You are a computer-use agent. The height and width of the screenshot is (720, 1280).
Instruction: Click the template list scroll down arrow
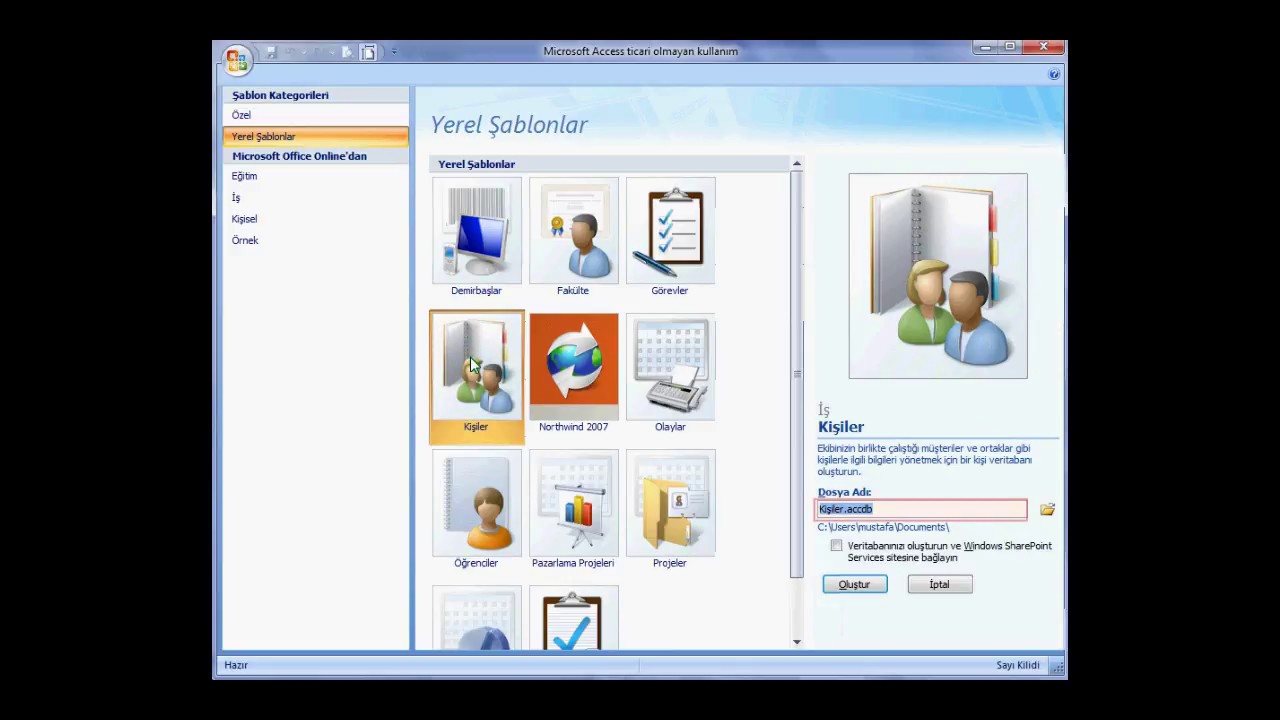pyautogui.click(x=797, y=642)
